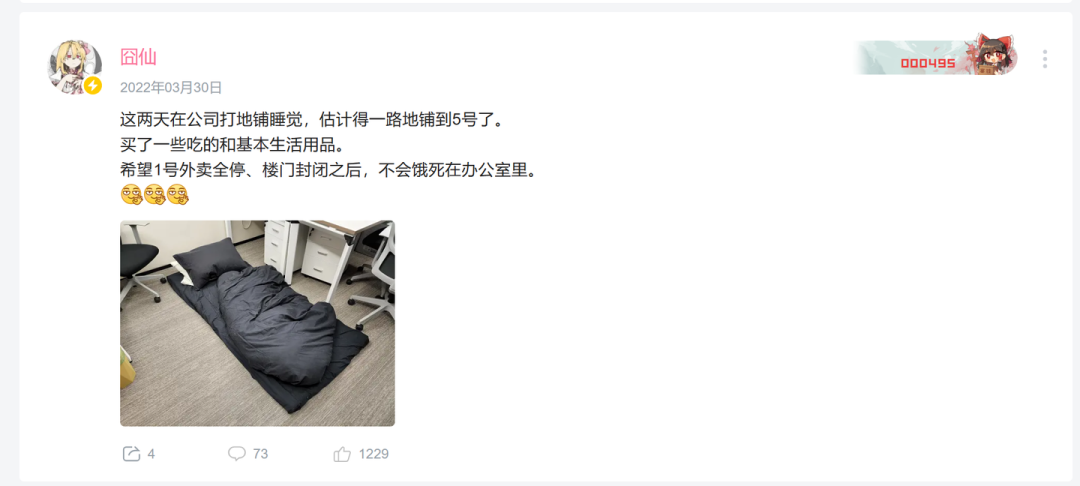Image resolution: width=1080 pixels, height=486 pixels.
Task: Toggle like with the thumbs-up icon
Action: click(x=342, y=454)
